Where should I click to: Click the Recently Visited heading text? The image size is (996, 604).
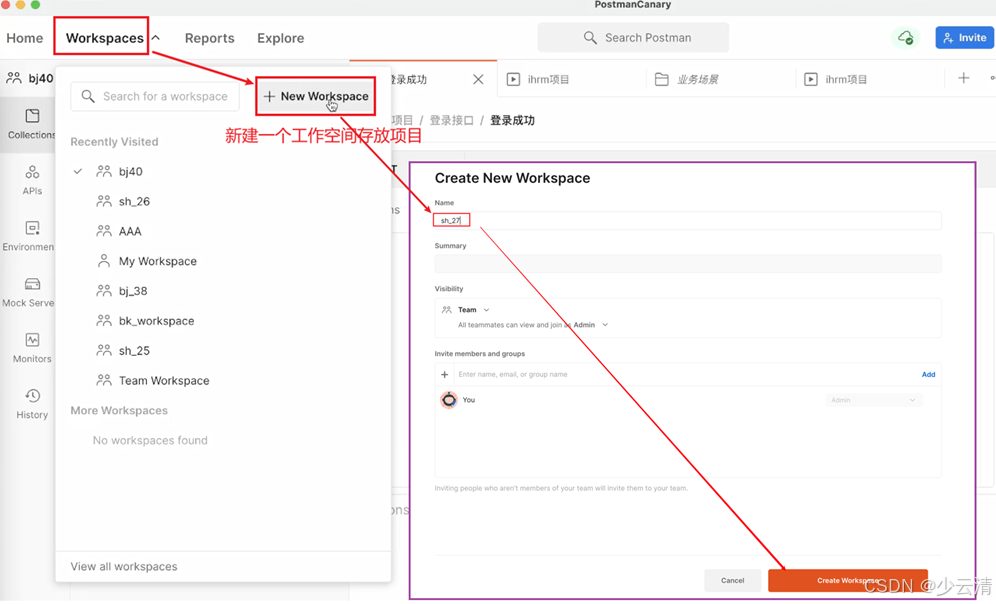click(x=114, y=142)
